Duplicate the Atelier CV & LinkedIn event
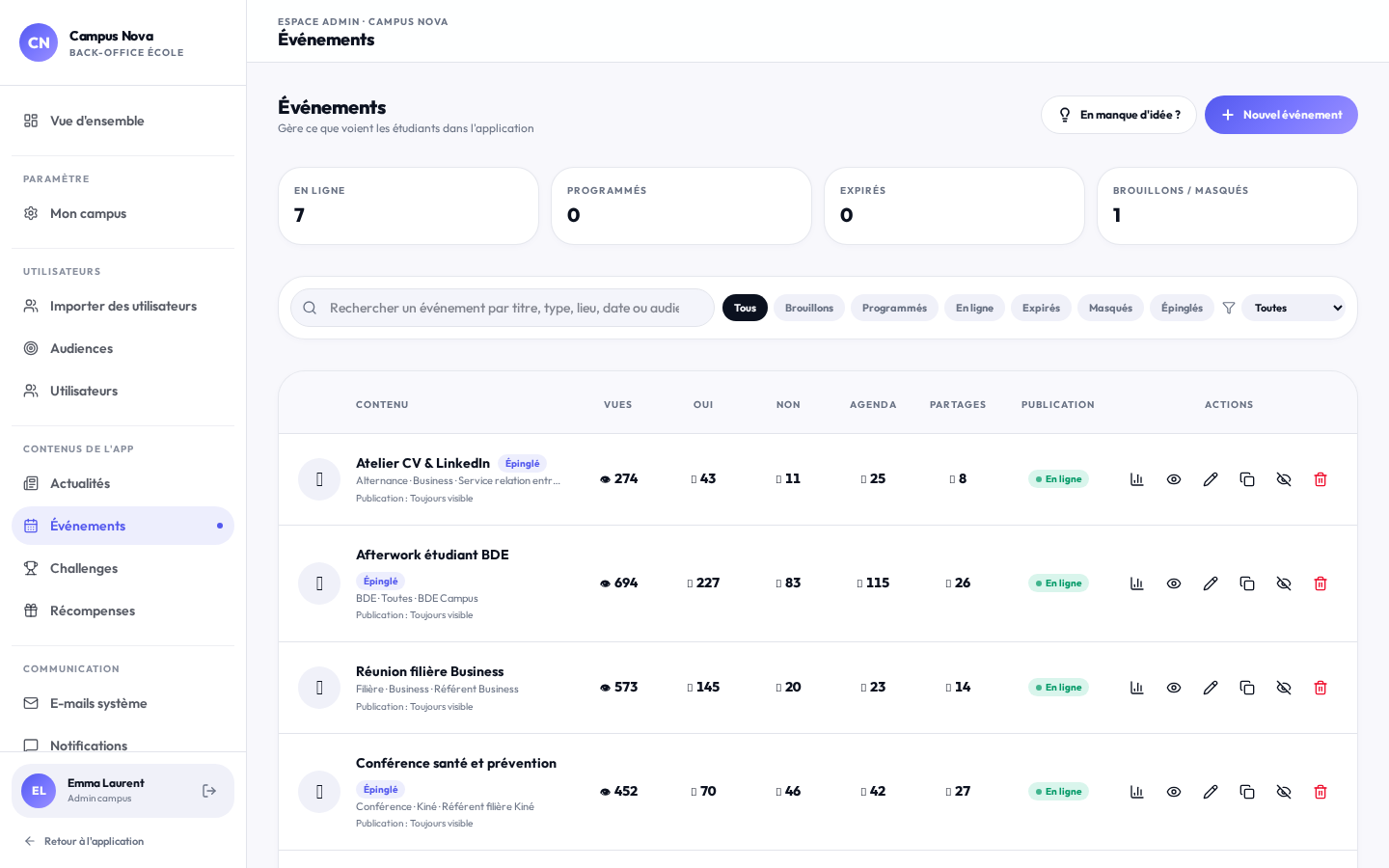Screen dimensions: 1389x868 pos(1247,479)
